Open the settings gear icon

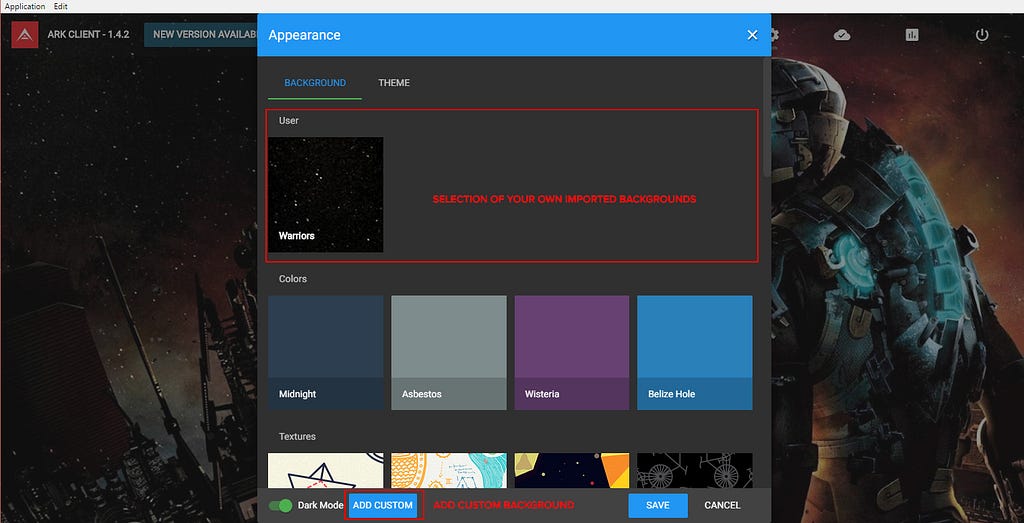pyautogui.click(x=775, y=35)
